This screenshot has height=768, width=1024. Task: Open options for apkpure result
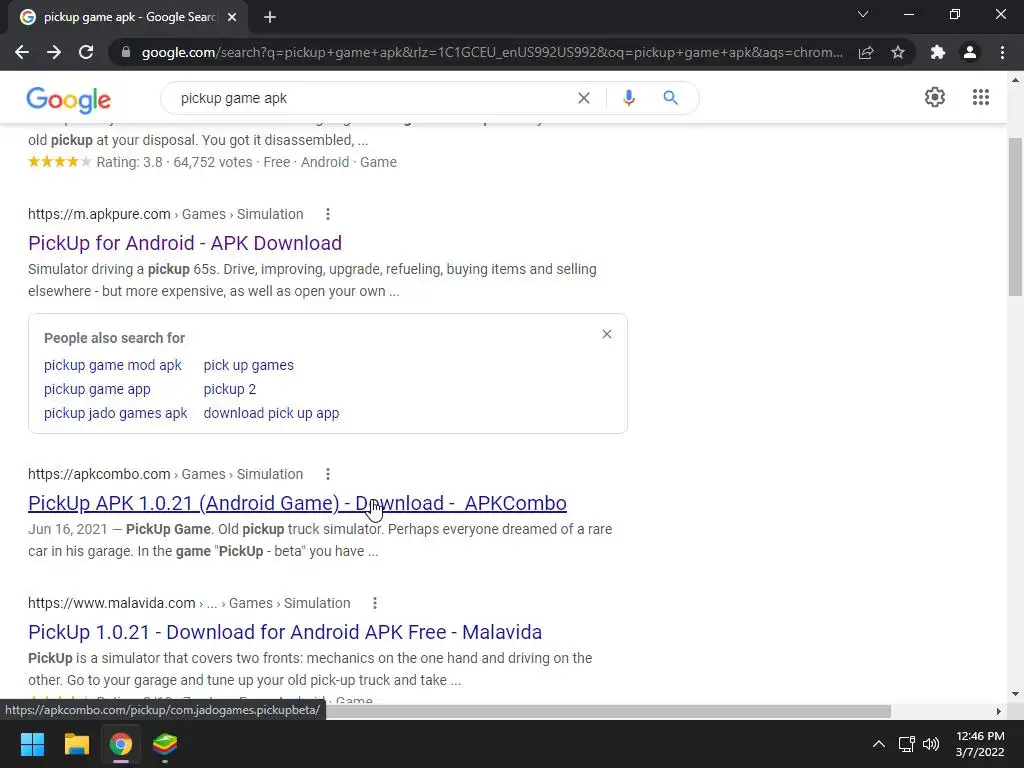click(328, 214)
